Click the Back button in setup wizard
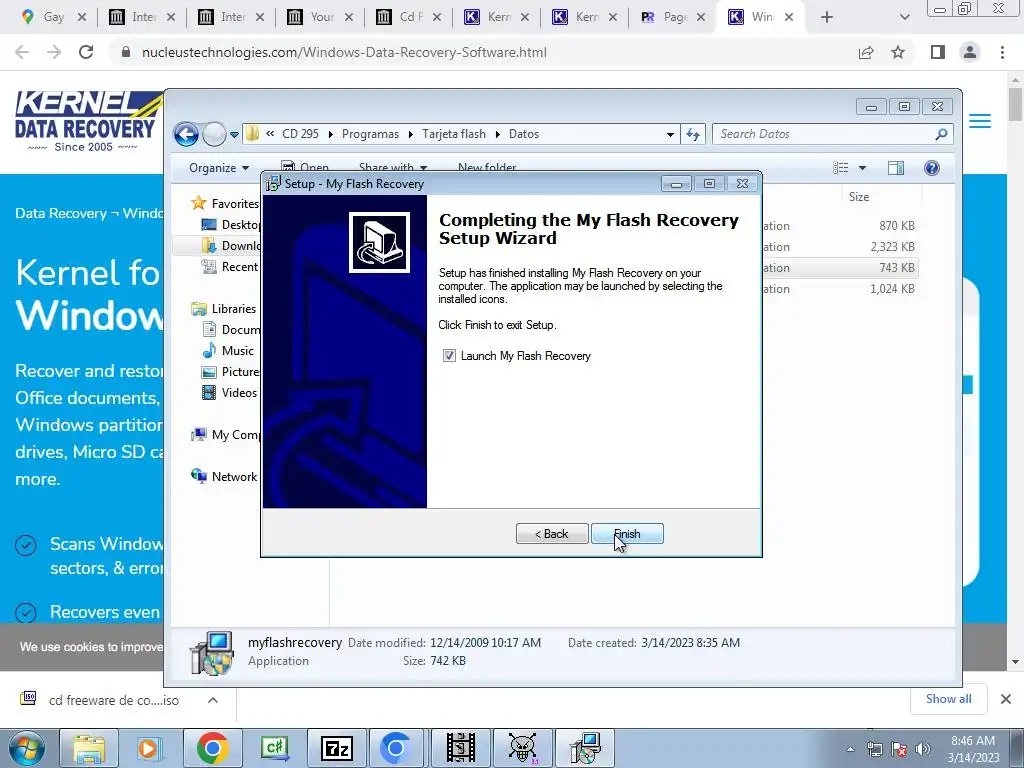Image resolution: width=1024 pixels, height=768 pixels. (x=552, y=534)
